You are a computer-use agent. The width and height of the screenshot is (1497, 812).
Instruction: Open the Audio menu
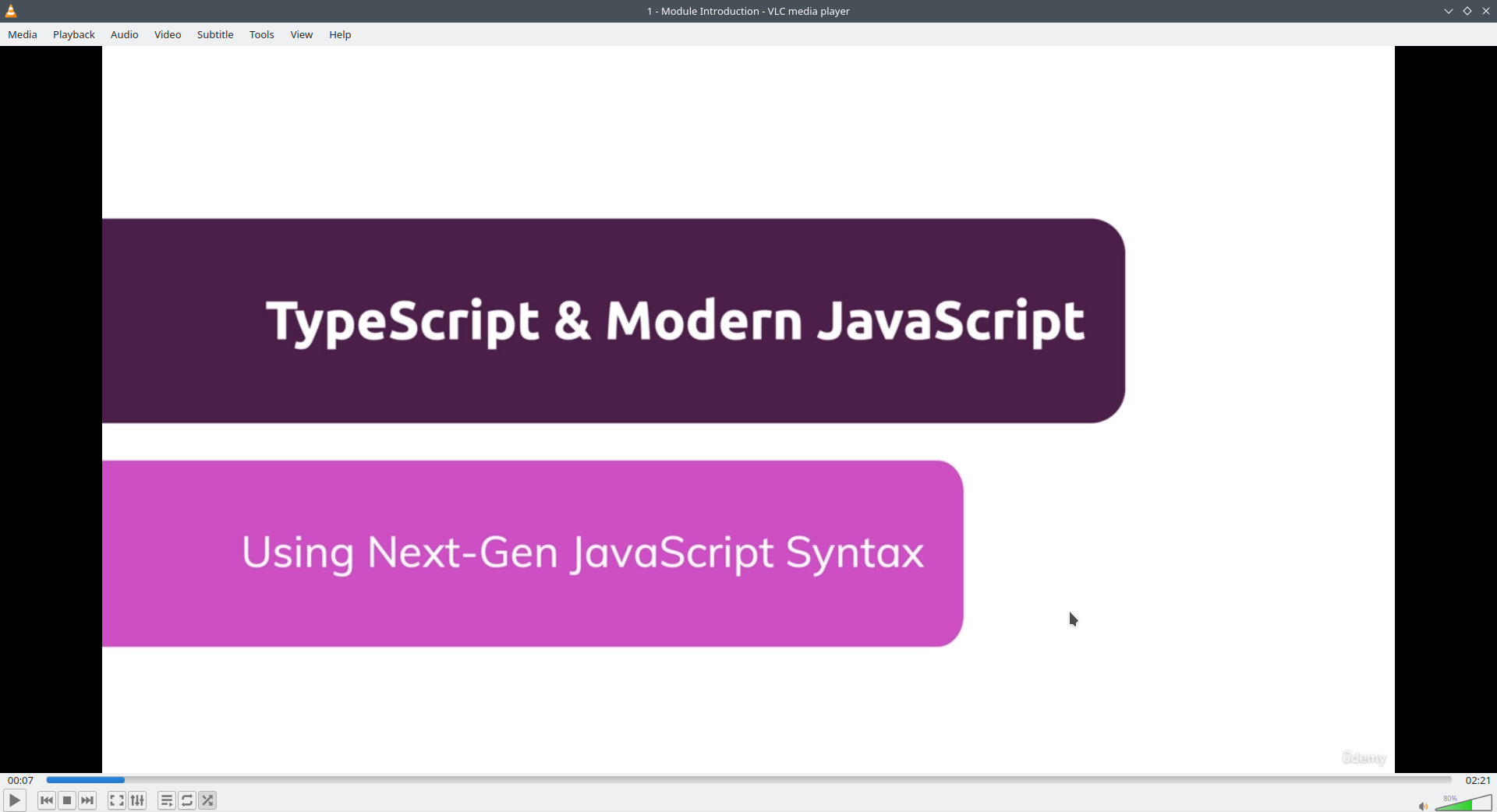tap(125, 34)
